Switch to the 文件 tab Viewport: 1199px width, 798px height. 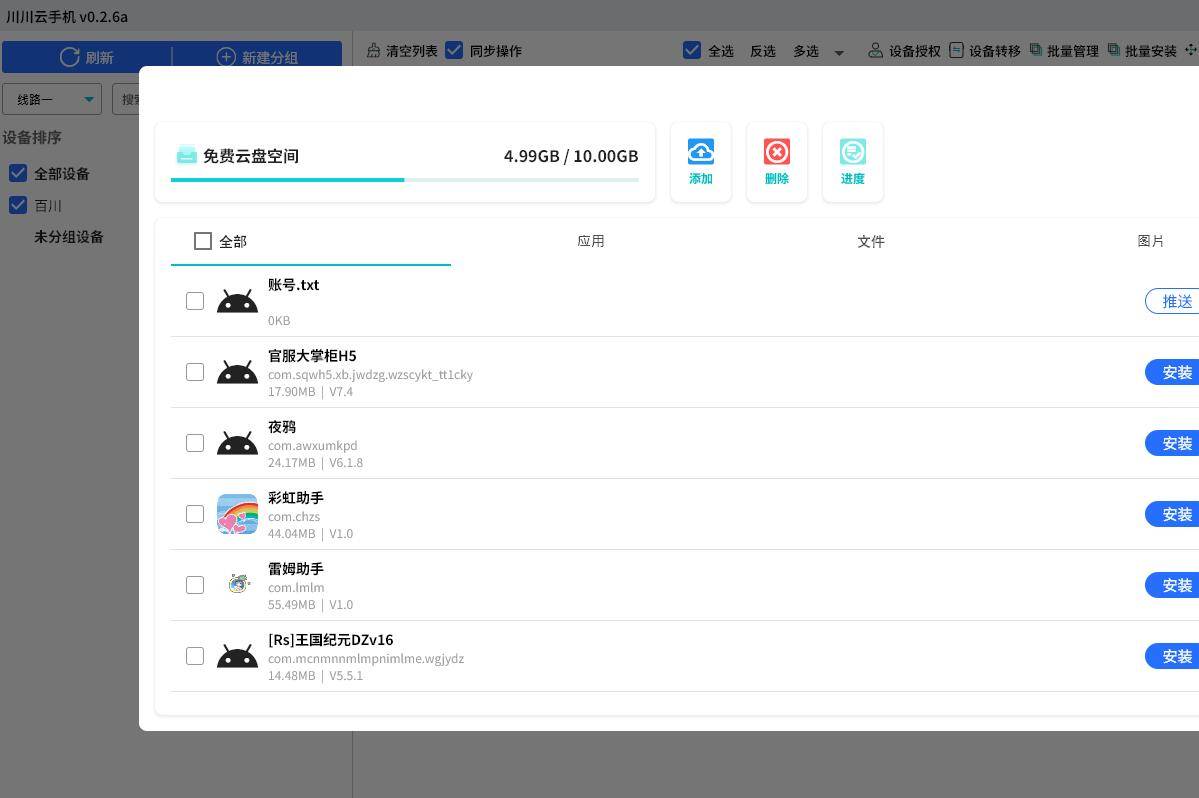point(870,242)
